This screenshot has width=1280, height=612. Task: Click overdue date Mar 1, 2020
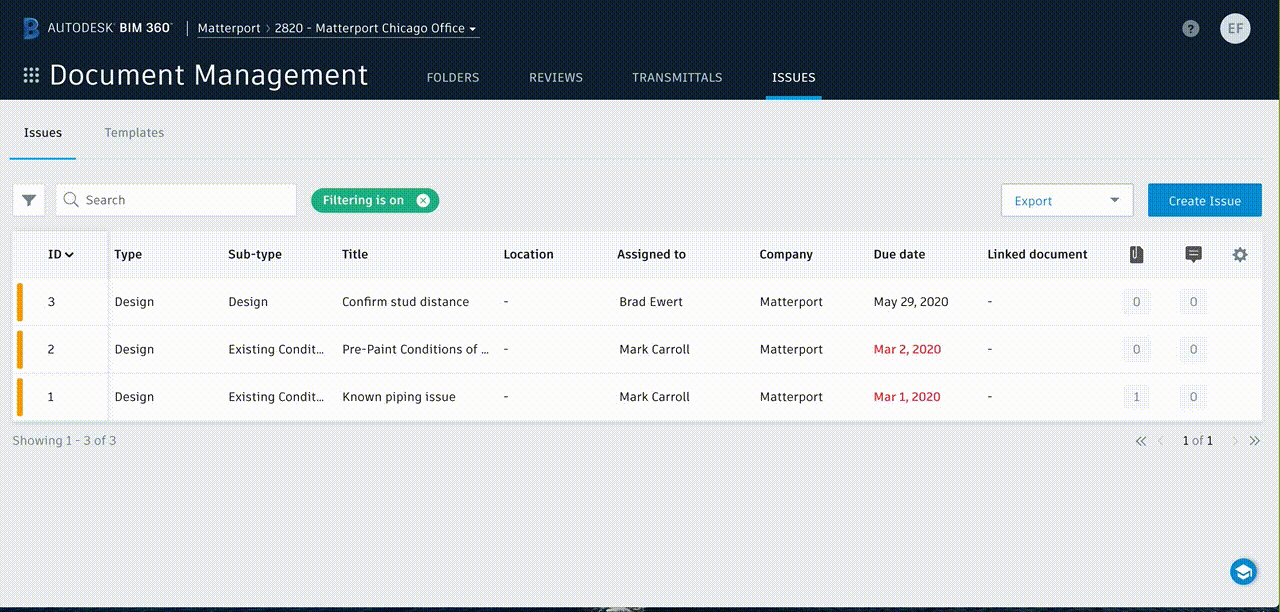[x=907, y=397]
